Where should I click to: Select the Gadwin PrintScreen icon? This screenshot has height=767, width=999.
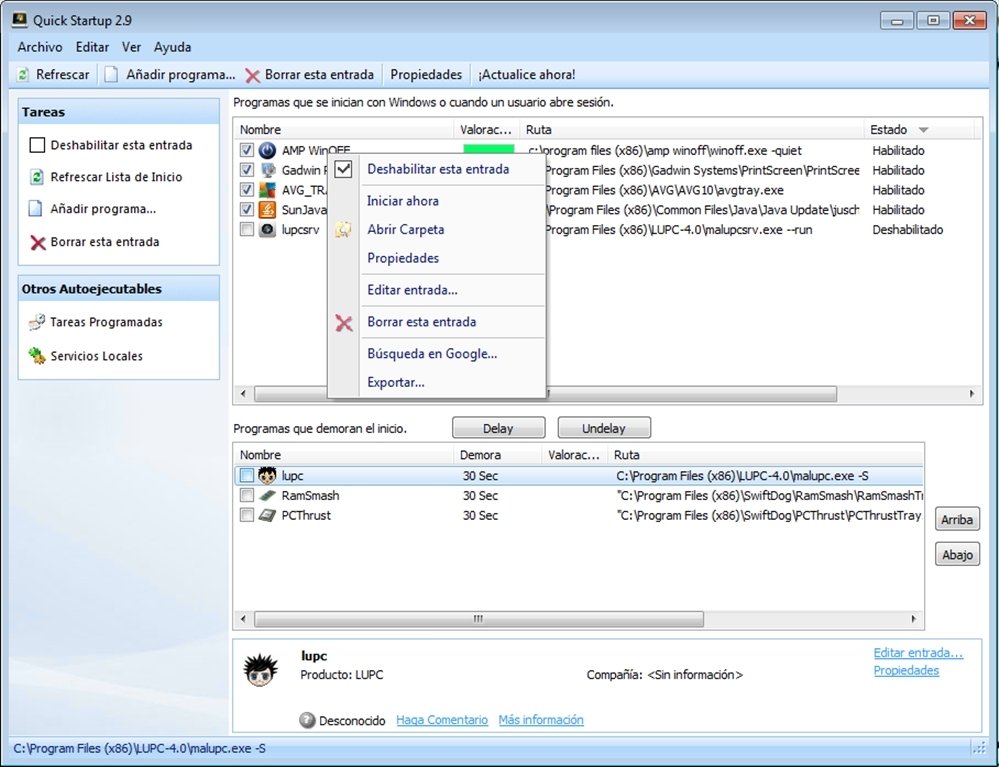coord(268,171)
